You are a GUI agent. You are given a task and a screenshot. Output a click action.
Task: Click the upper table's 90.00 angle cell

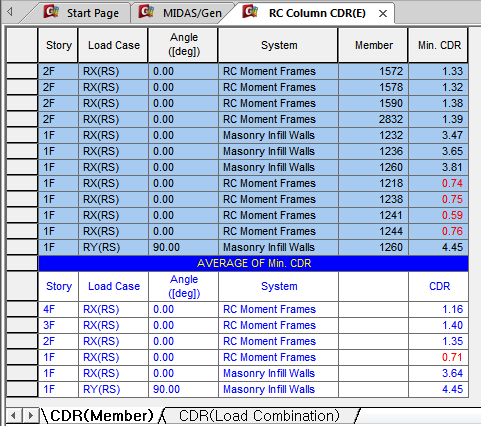click(183, 247)
